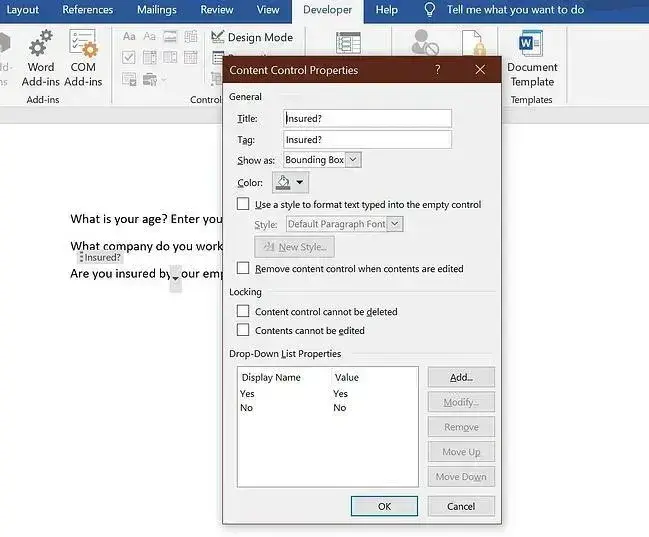The image size is (649, 537).
Task: Enable 'Use a style to format text' checkbox
Action: (x=243, y=204)
